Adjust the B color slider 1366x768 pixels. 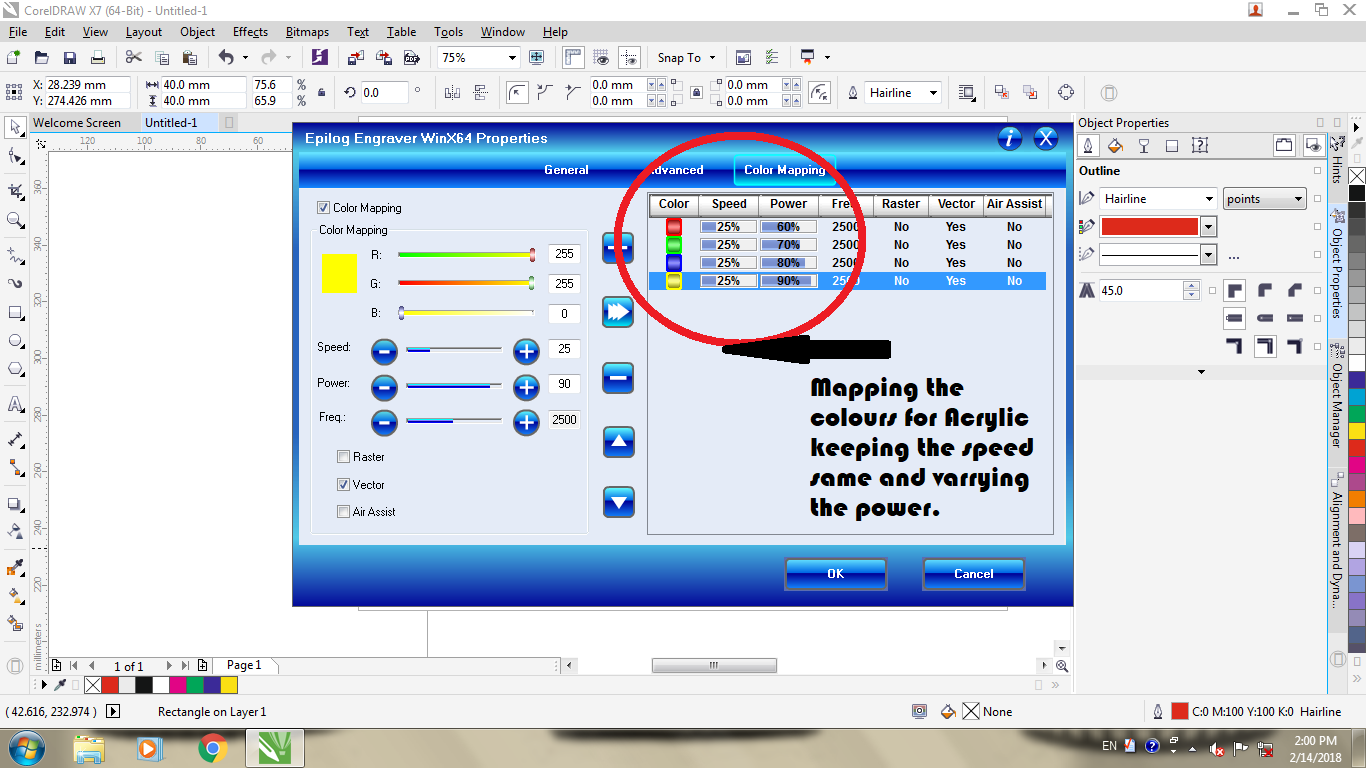tap(465, 313)
